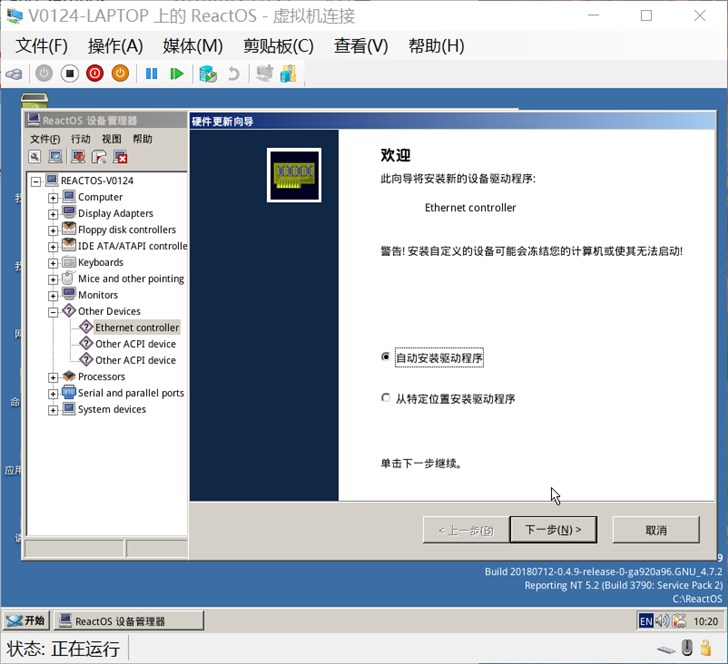Click the speaker volume tray icon
The height and width of the screenshot is (664, 728).
pos(663,621)
